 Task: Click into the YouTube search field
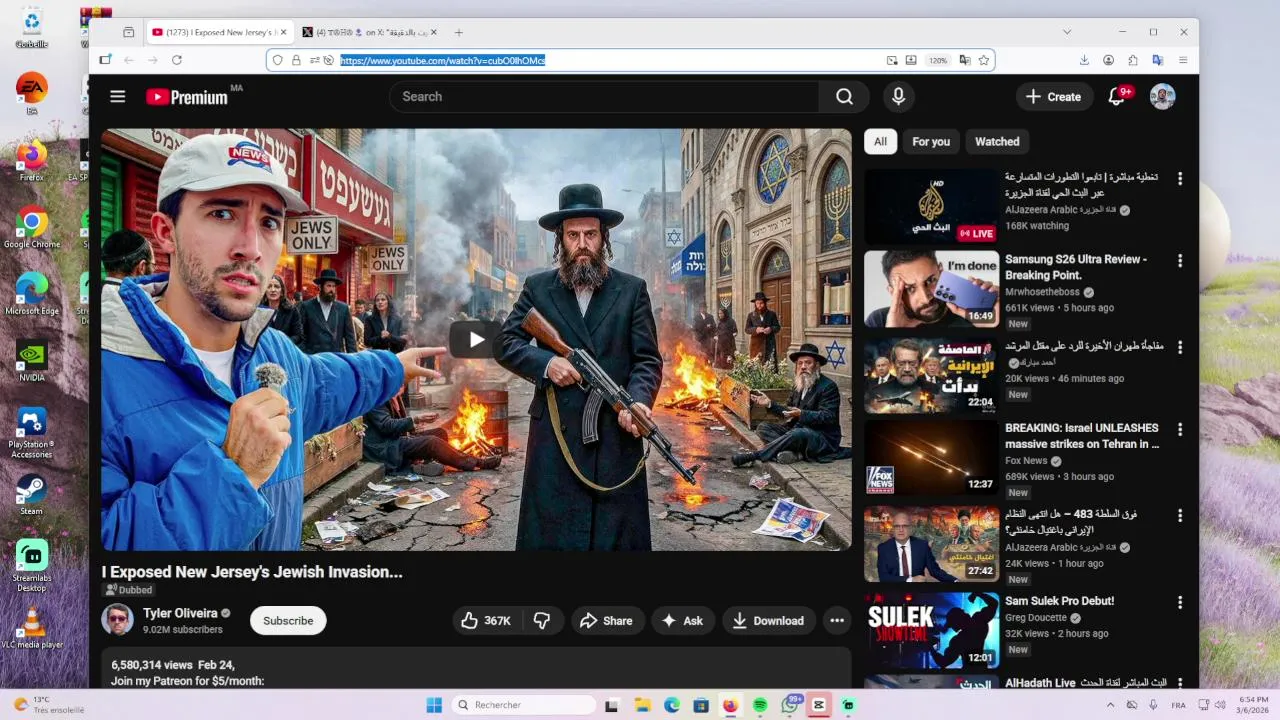click(604, 97)
